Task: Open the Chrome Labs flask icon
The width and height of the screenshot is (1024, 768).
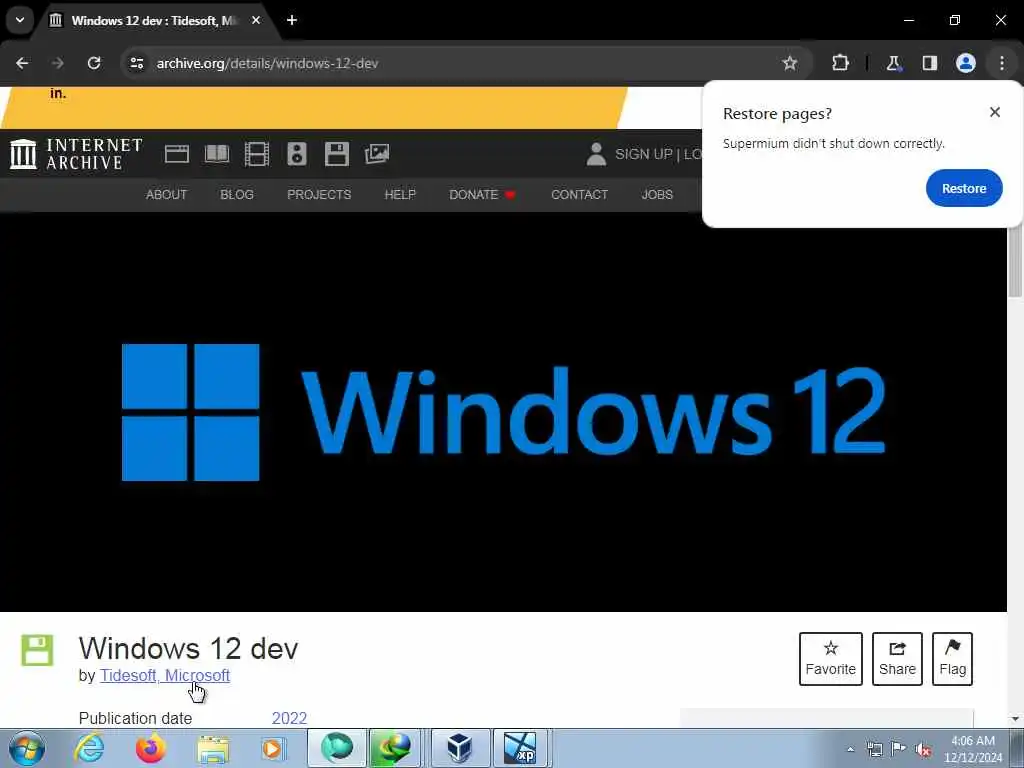Action: [x=893, y=63]
